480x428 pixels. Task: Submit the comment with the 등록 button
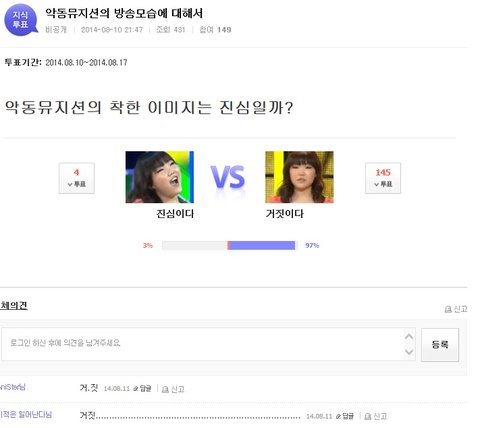tap(440, 345)
